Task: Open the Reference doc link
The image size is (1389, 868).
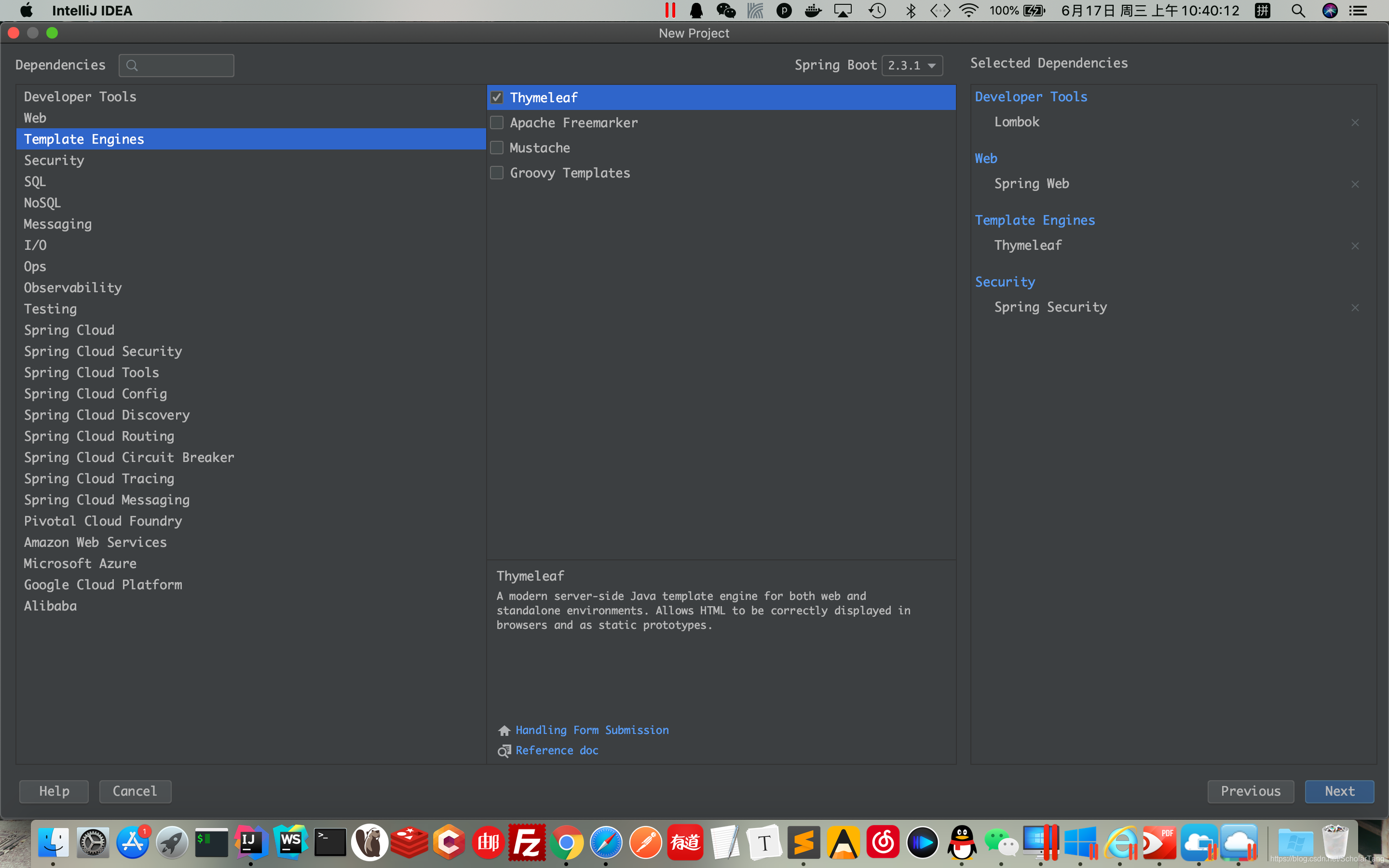Action: tap(557, 750)
